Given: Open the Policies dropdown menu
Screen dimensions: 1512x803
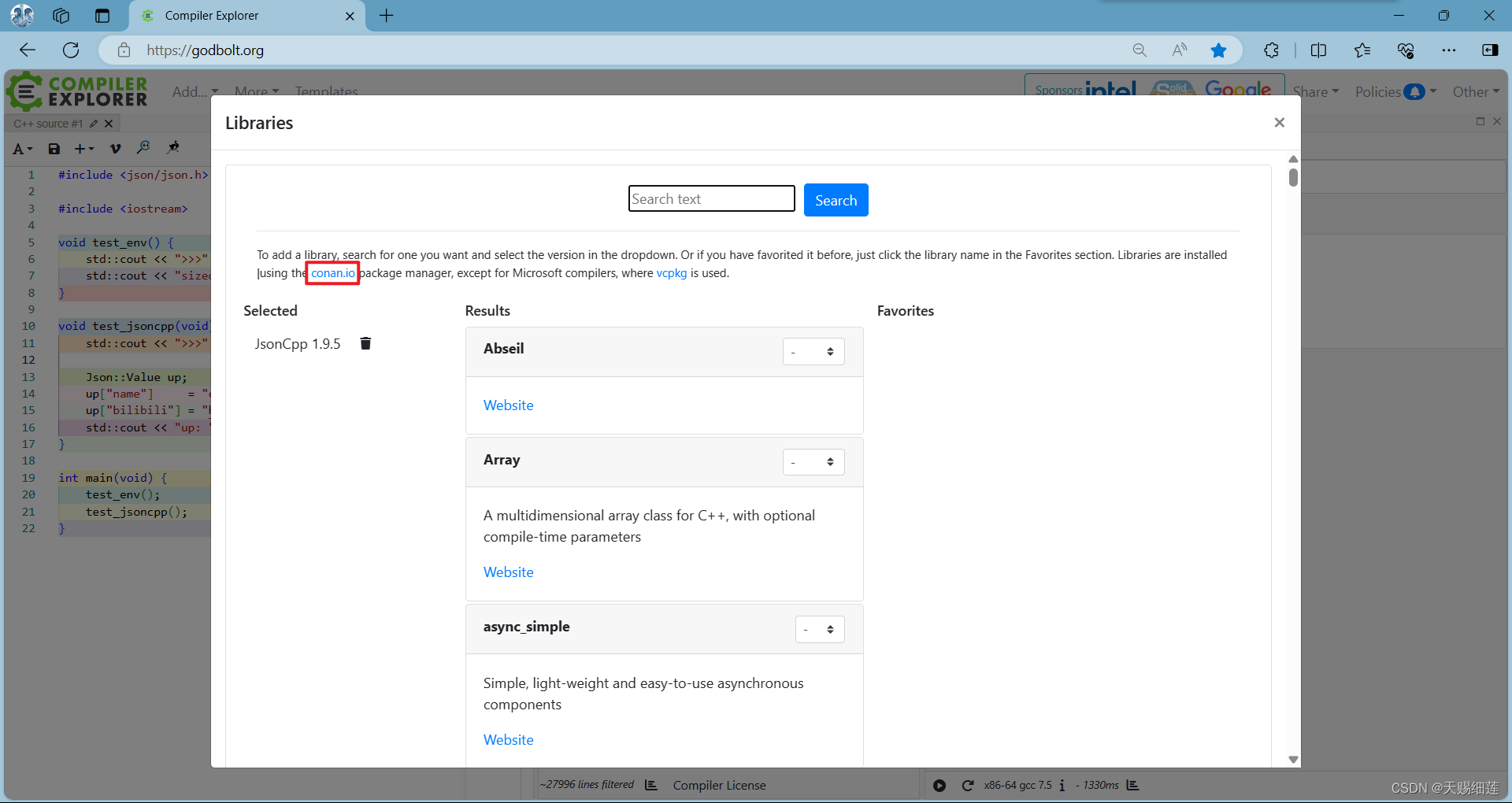Looking at the screenshot, I should click(x=1395, y=92).
